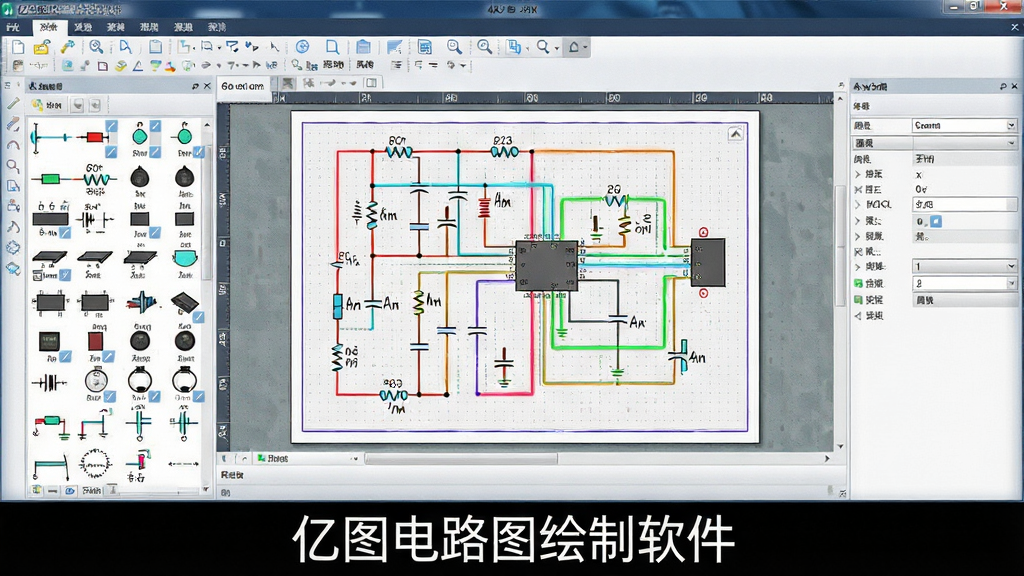Click the horizontal scrollbar under the canvas

coord(461,459)
